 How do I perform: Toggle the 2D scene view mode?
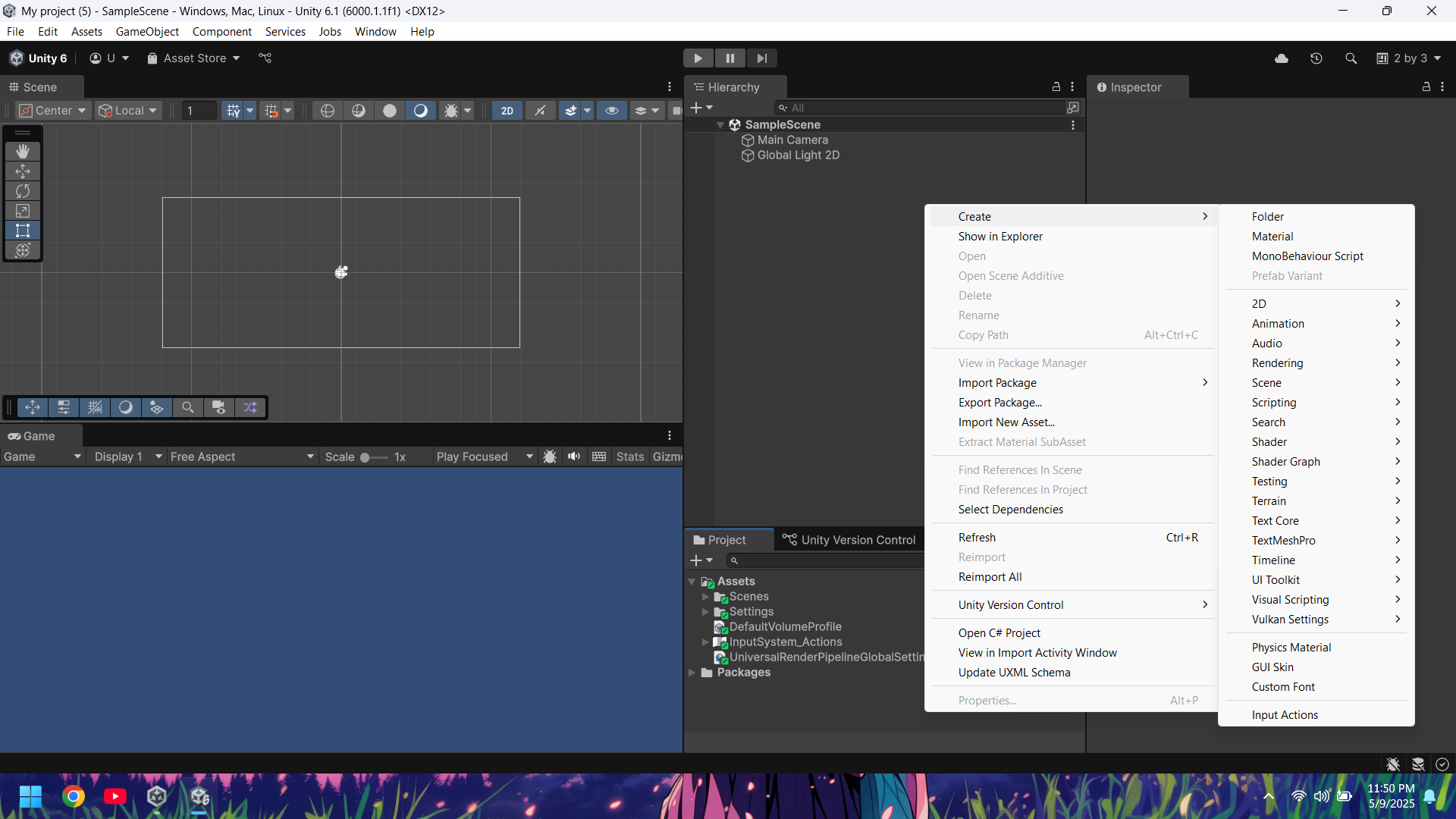[507, 111]
